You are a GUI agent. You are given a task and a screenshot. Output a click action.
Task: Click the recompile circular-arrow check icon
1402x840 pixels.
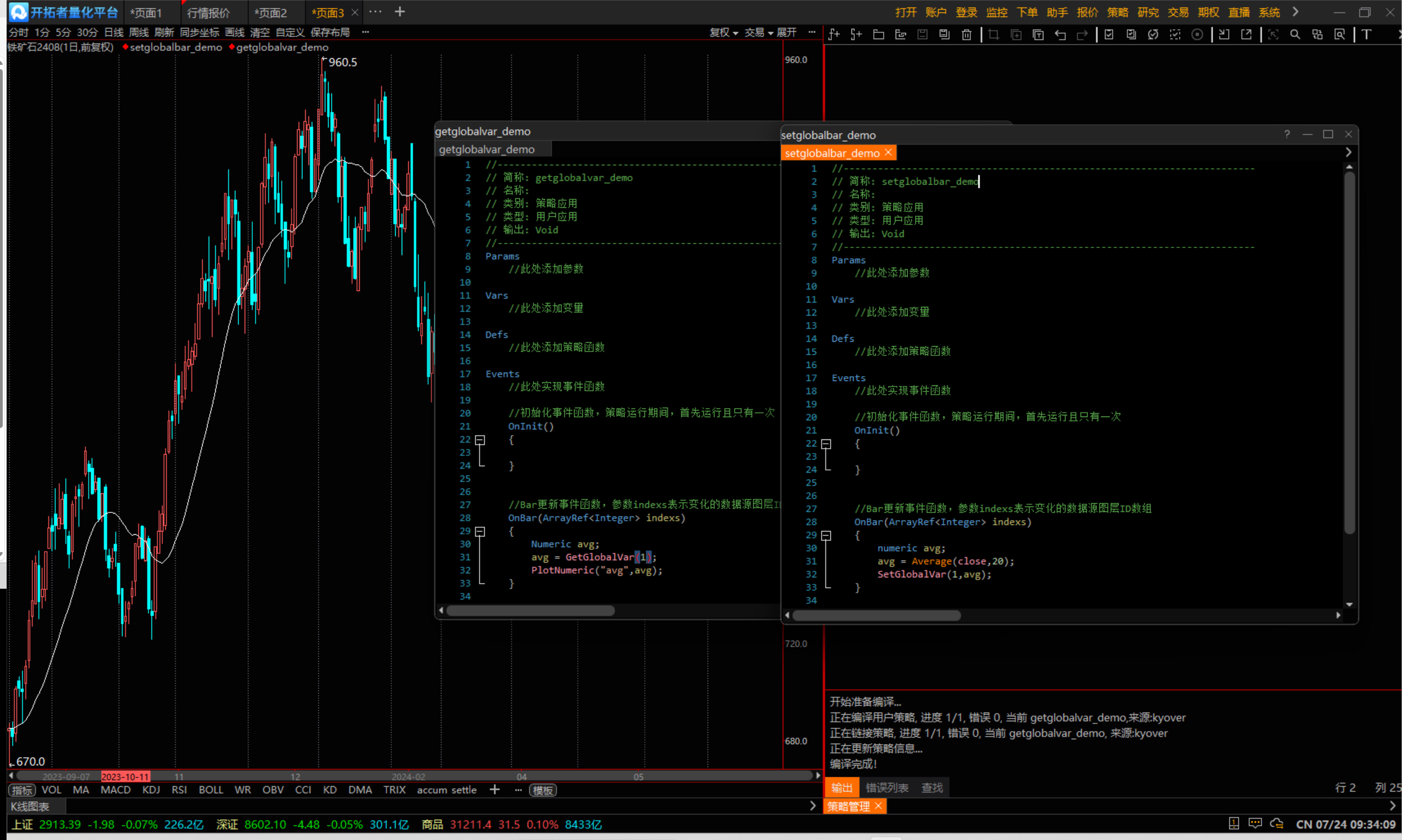[x=1153, y=34]
